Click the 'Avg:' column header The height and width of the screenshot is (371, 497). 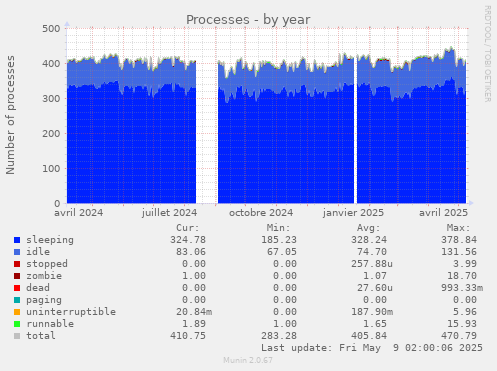coord(369,228)
